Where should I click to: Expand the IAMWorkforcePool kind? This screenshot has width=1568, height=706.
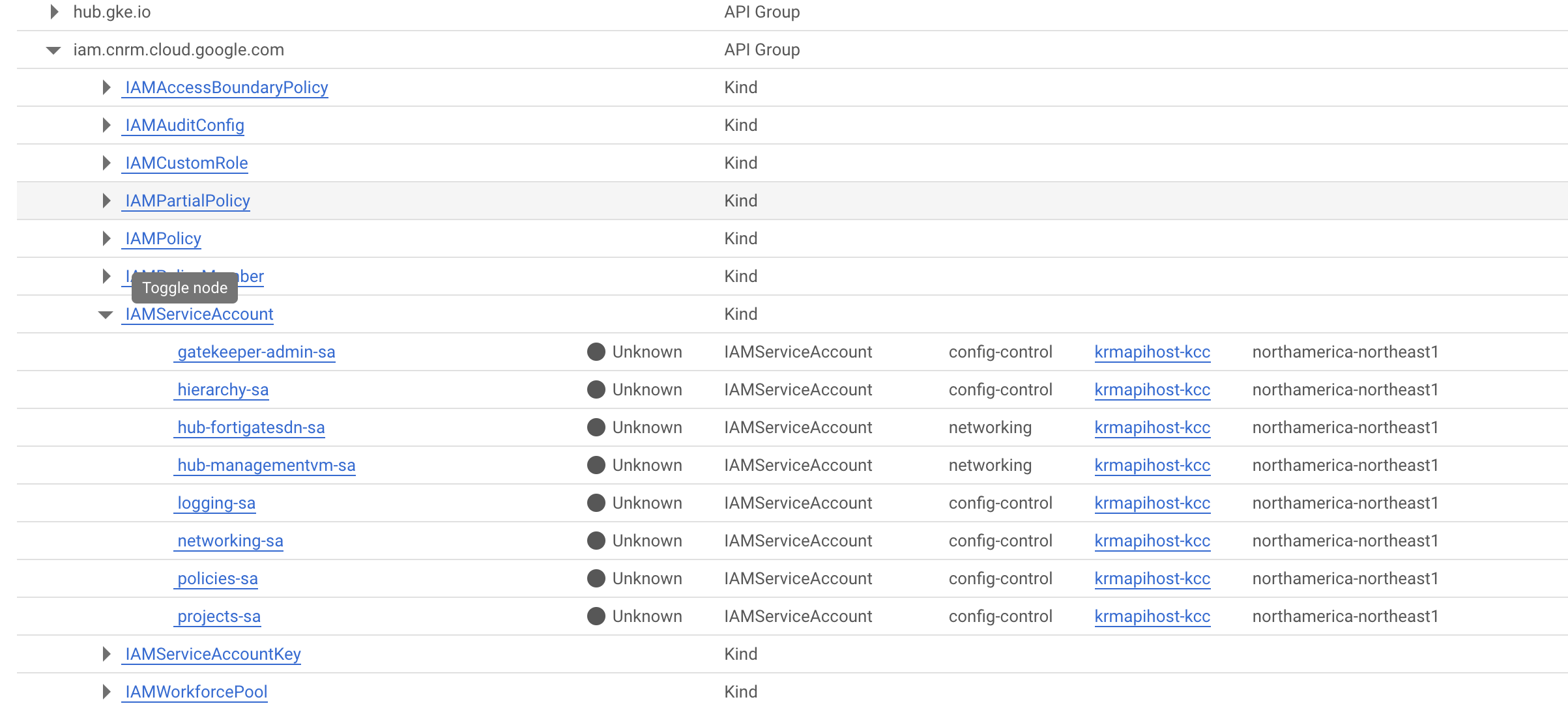[106, 692]
